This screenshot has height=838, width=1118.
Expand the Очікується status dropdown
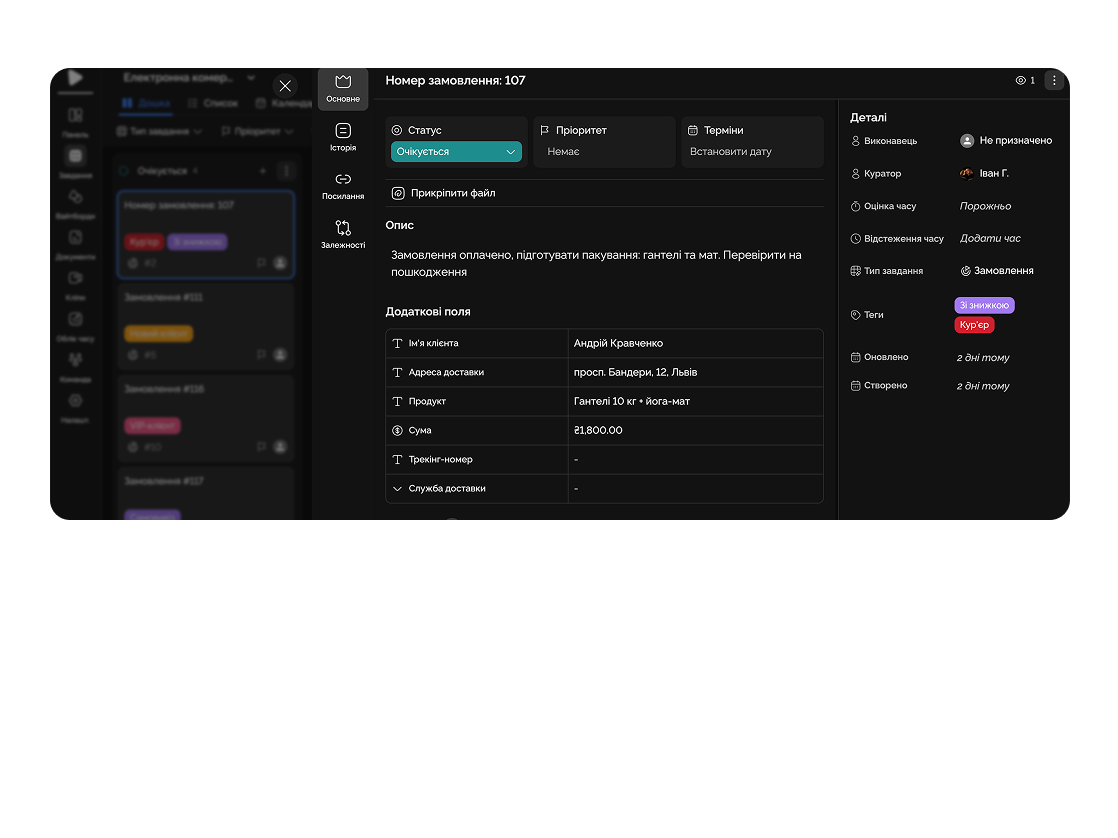(x=456, y=152)
